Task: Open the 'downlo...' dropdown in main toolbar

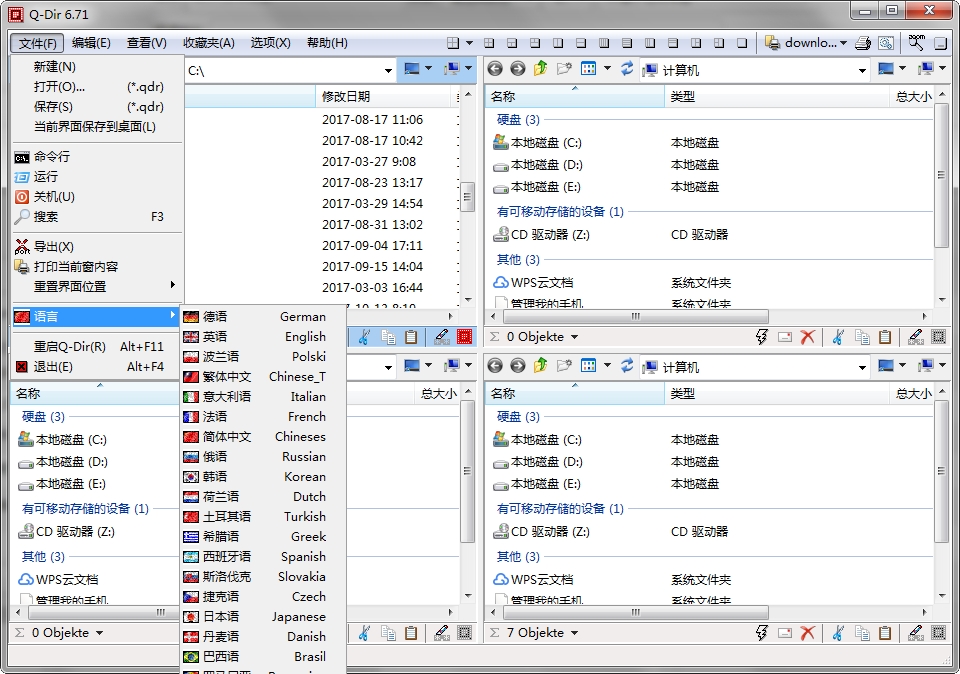Action: [x=844, y=43]
